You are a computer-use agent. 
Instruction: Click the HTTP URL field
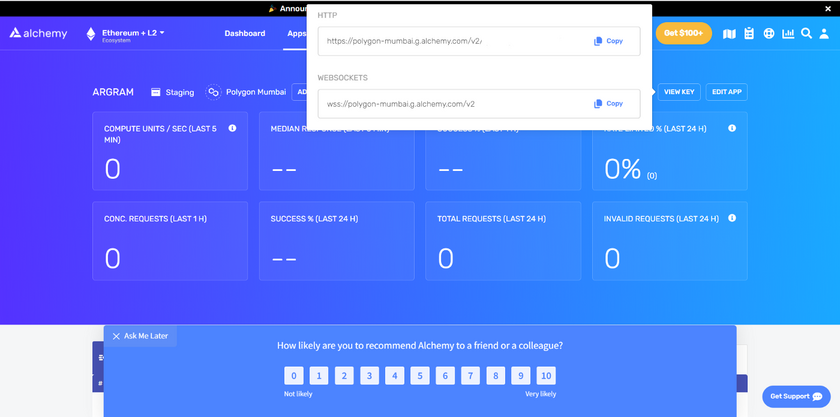point(479,41)
